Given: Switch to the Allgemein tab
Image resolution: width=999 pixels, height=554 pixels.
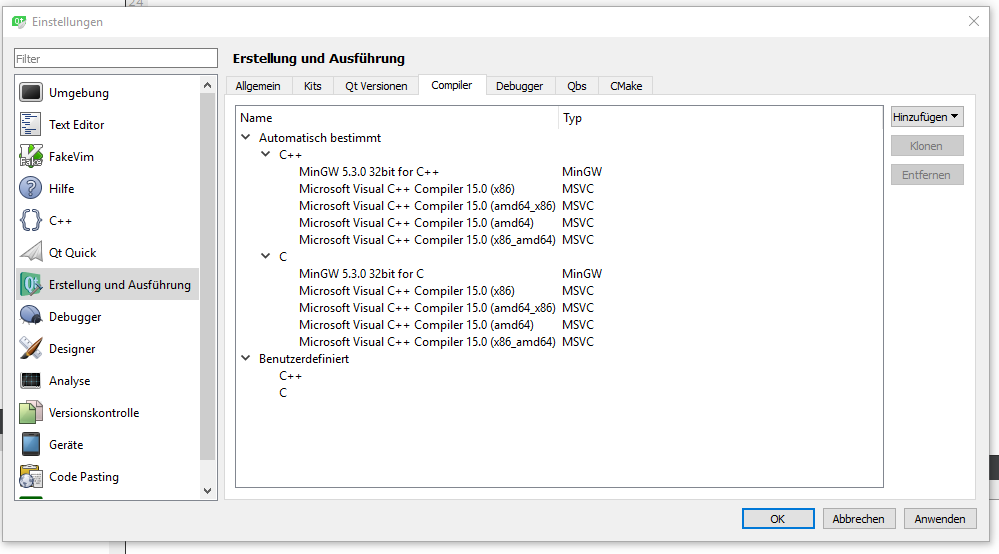Looking at the screenshot, I should click(258, 86).
